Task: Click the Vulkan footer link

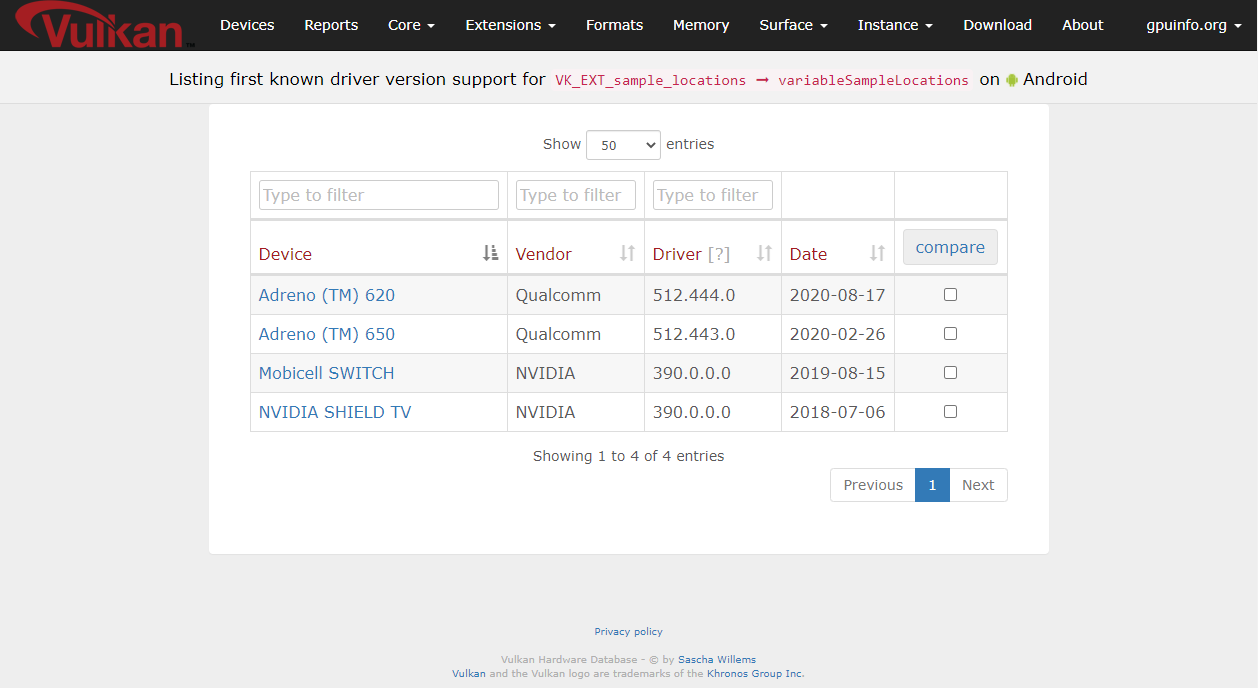Action: click(x=469, y=674)
